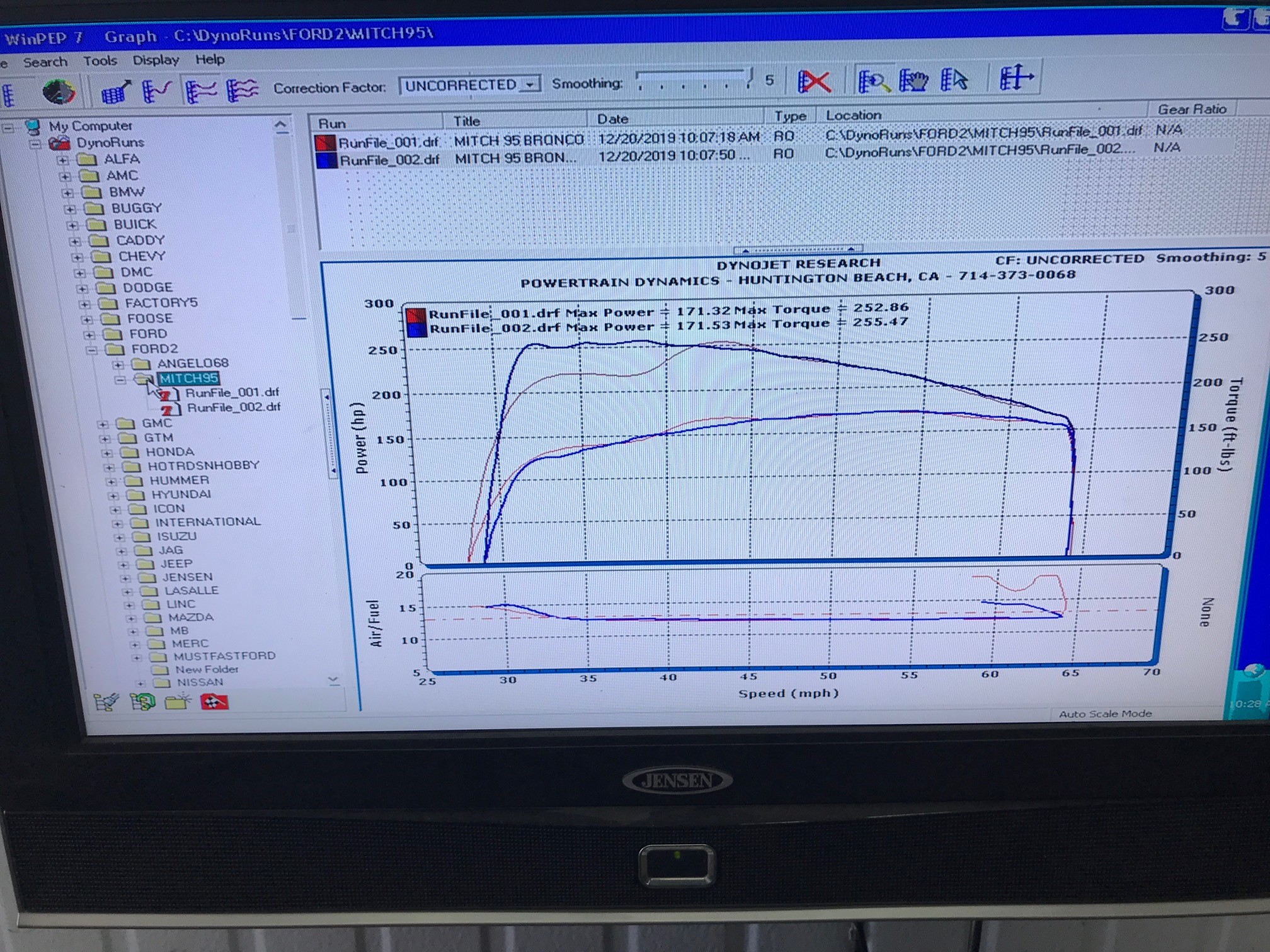Click RunFile_002.drf blue icon in run list
The width and height of the screenshot is (1270, 952).
[326, 161]
